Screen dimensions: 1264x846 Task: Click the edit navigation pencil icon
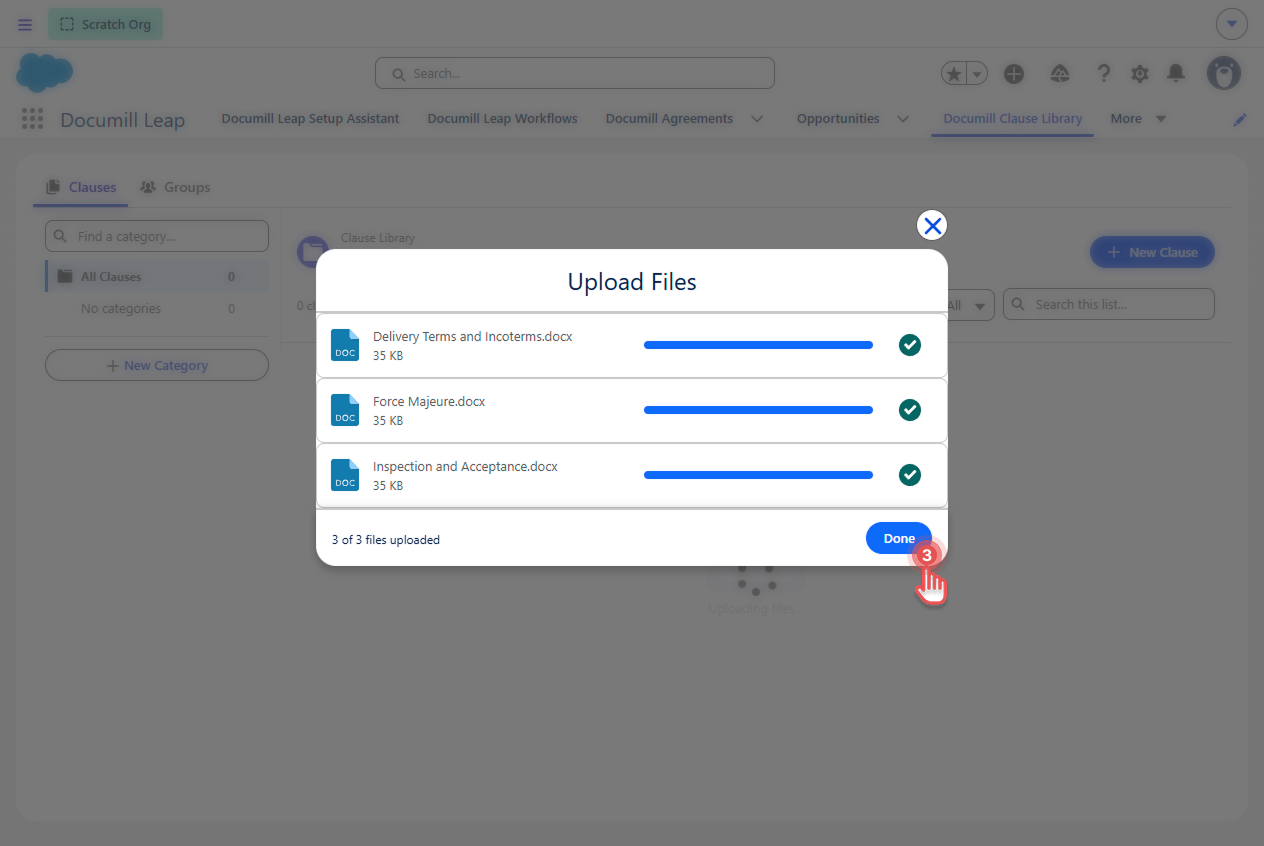tap(1240, 119)
